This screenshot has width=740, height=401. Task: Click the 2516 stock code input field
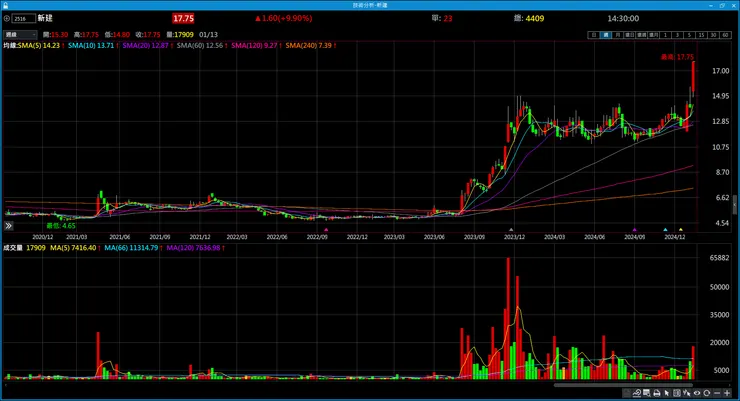pyautogui.click(x=24, y=18)
